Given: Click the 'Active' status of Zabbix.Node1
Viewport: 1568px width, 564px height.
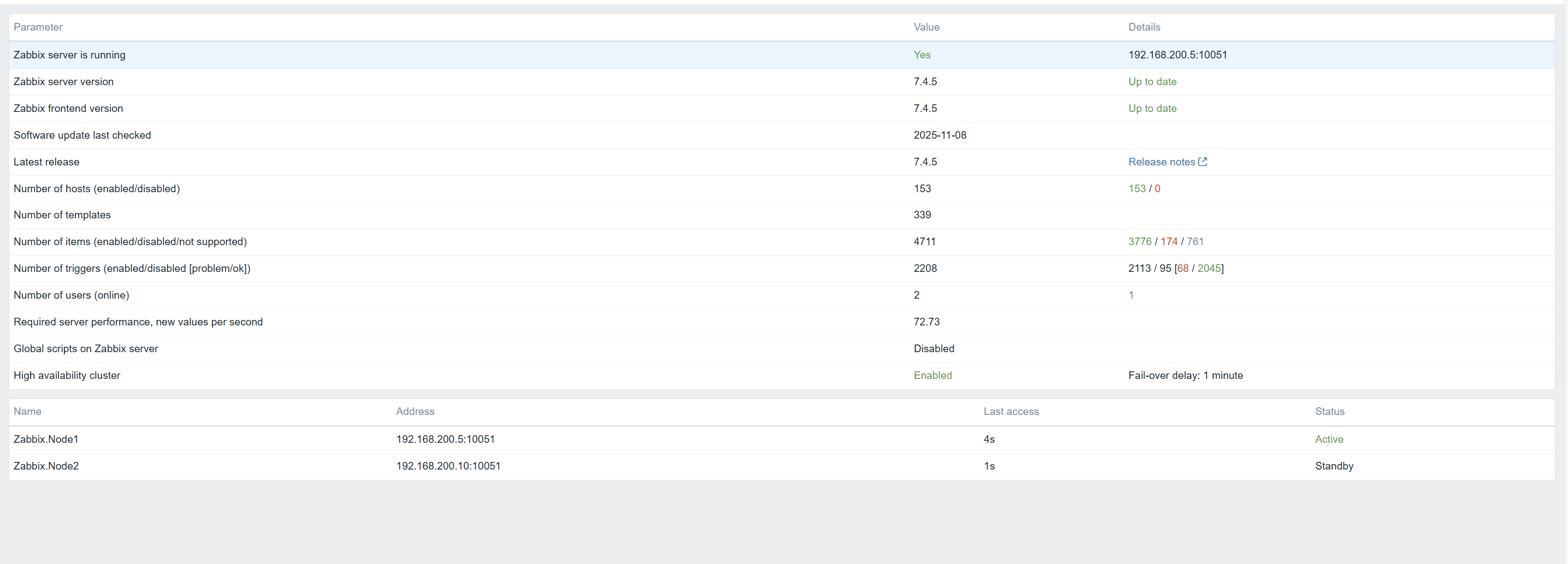Looking at the screenshot, I should [x=1329, y=440].
